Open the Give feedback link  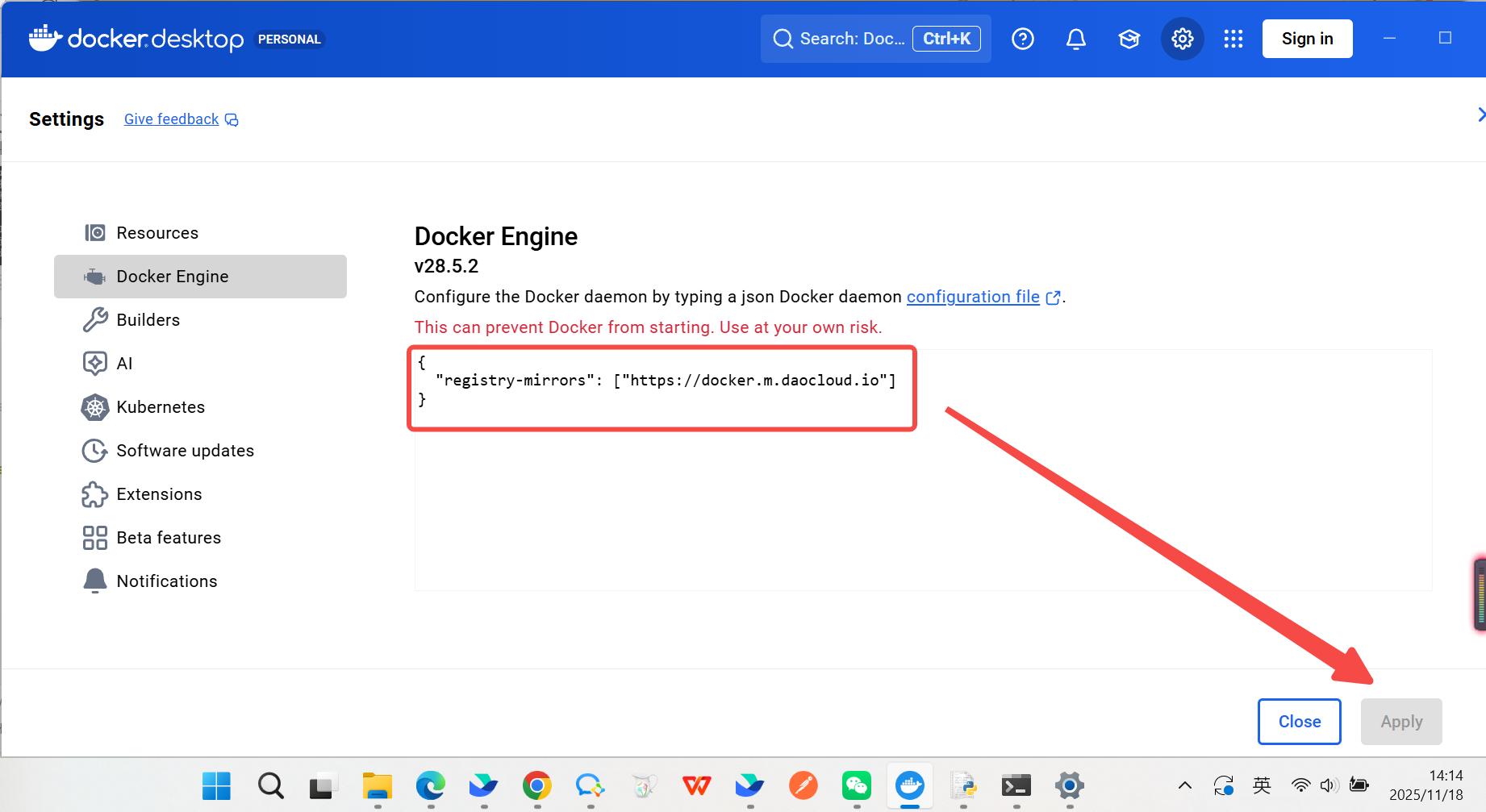[171, 119]
